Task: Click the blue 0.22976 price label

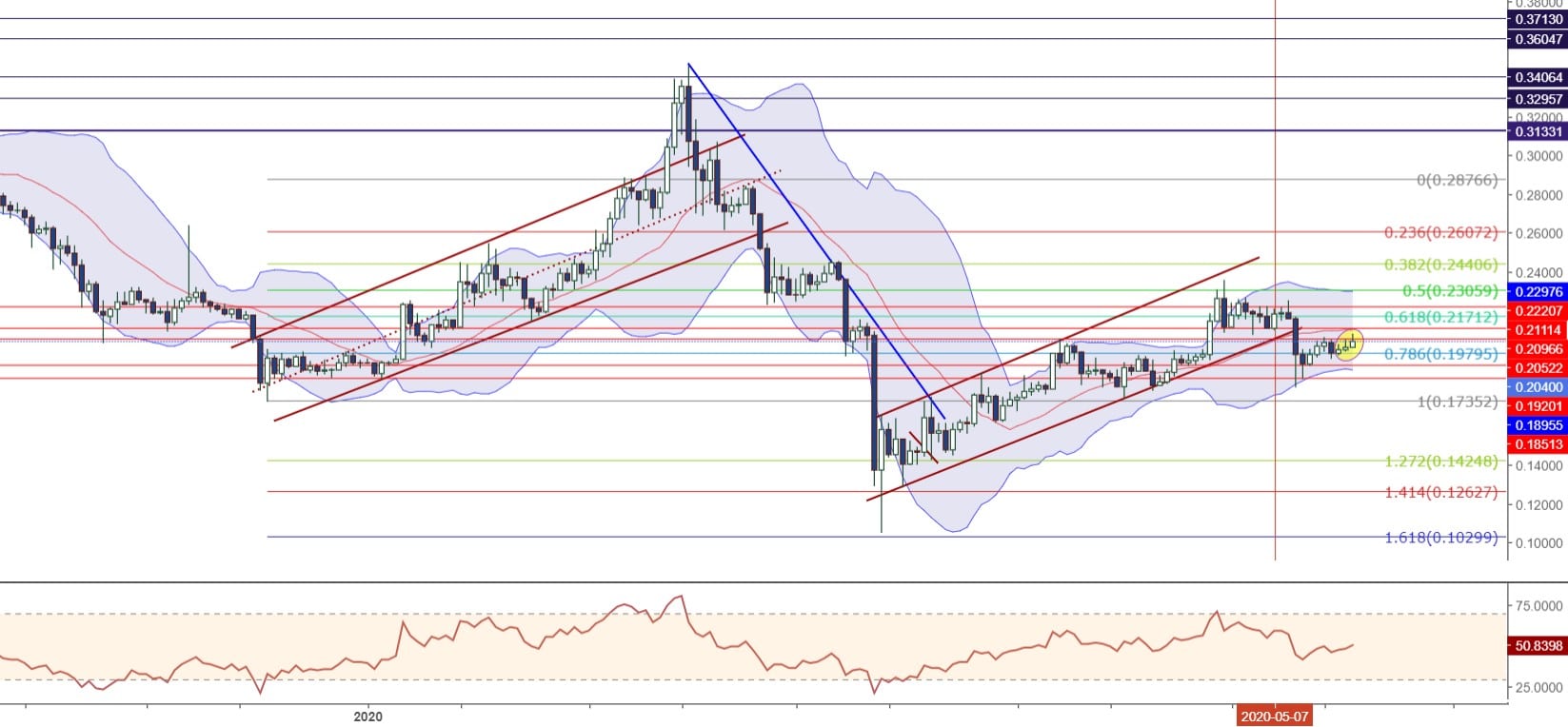Action: click(x=1538, y=291)
